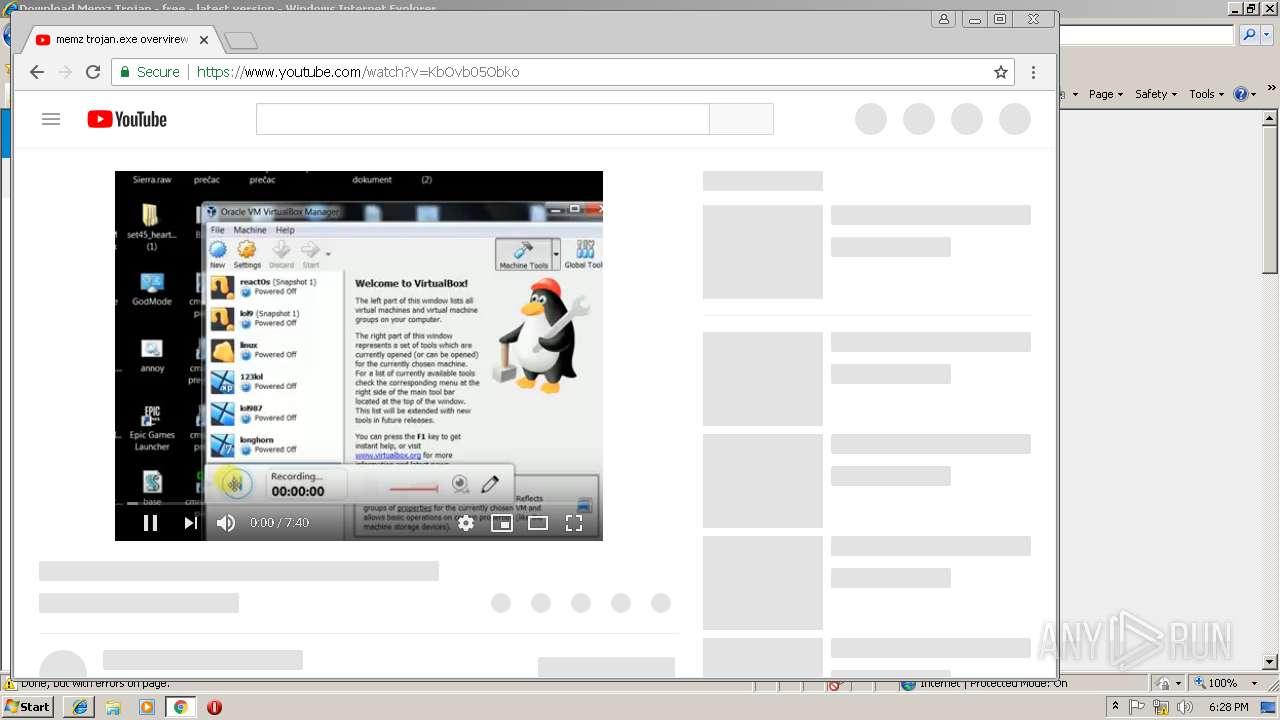The height and width of the screenshot is (720, 1280).
Task: Focus the Internet Explorer search box
Action: pos(1147,35)
